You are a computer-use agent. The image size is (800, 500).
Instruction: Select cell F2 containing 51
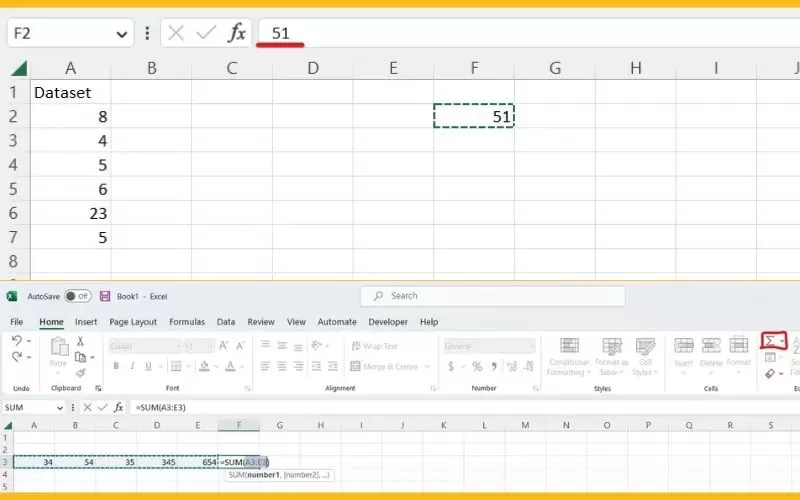[474, 116]
